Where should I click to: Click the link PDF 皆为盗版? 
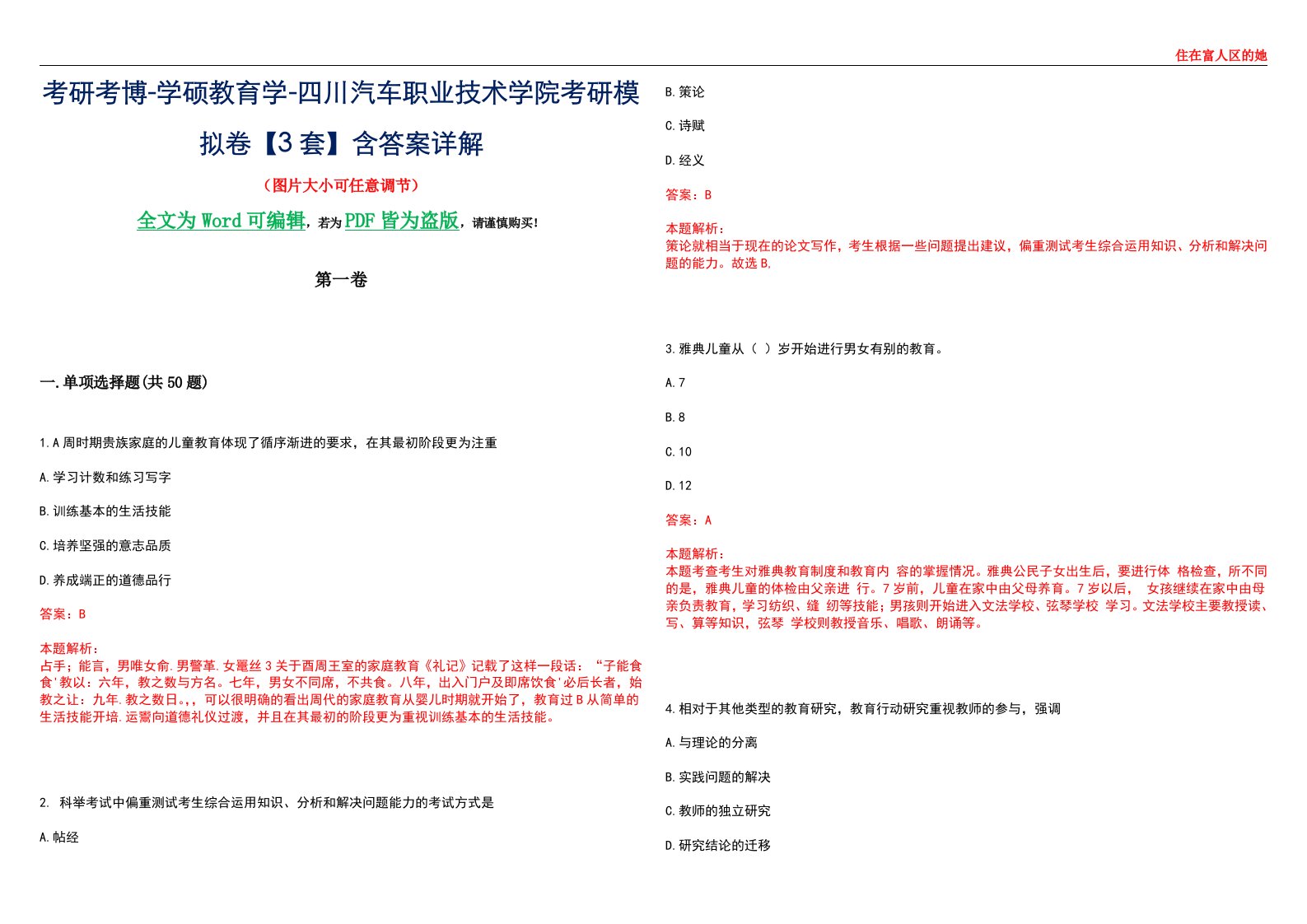pyautogui.click(x=402, y=221)
